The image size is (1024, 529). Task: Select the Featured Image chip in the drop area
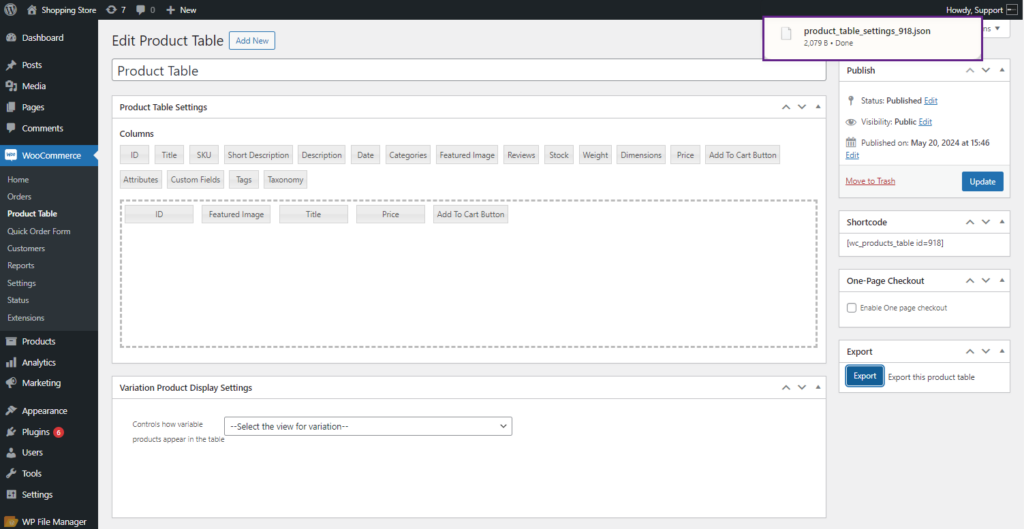point(236,214)
